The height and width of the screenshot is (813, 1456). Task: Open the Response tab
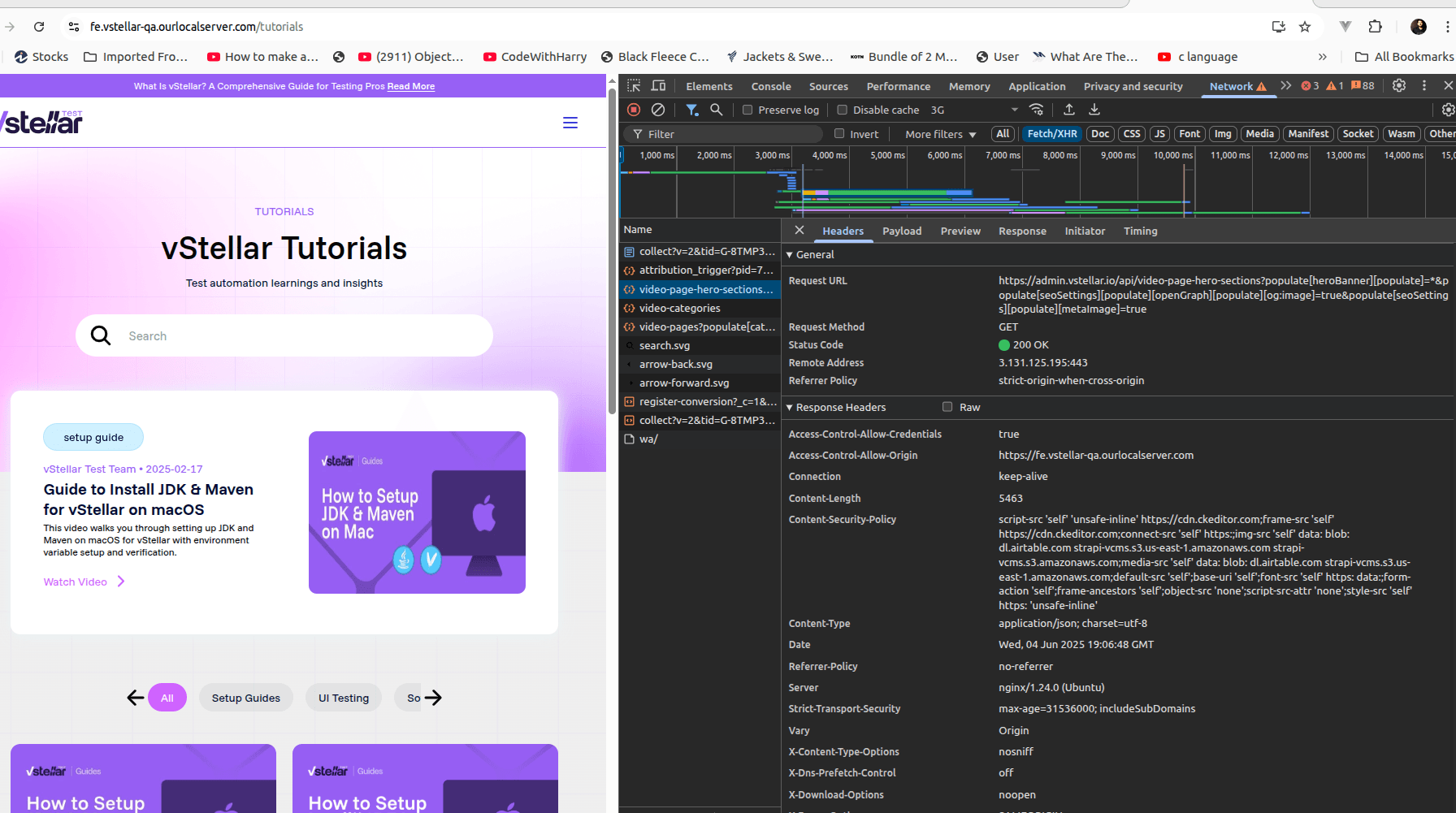[1022, 231]
